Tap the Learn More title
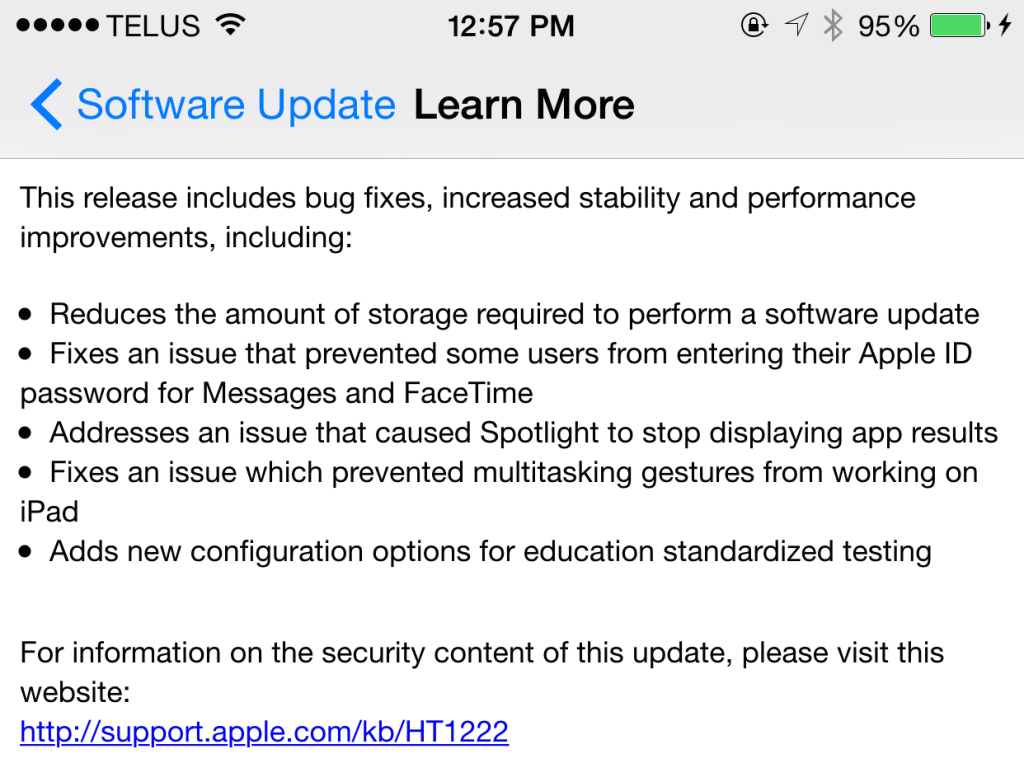The image size is (1024, 763). [524, 105]
